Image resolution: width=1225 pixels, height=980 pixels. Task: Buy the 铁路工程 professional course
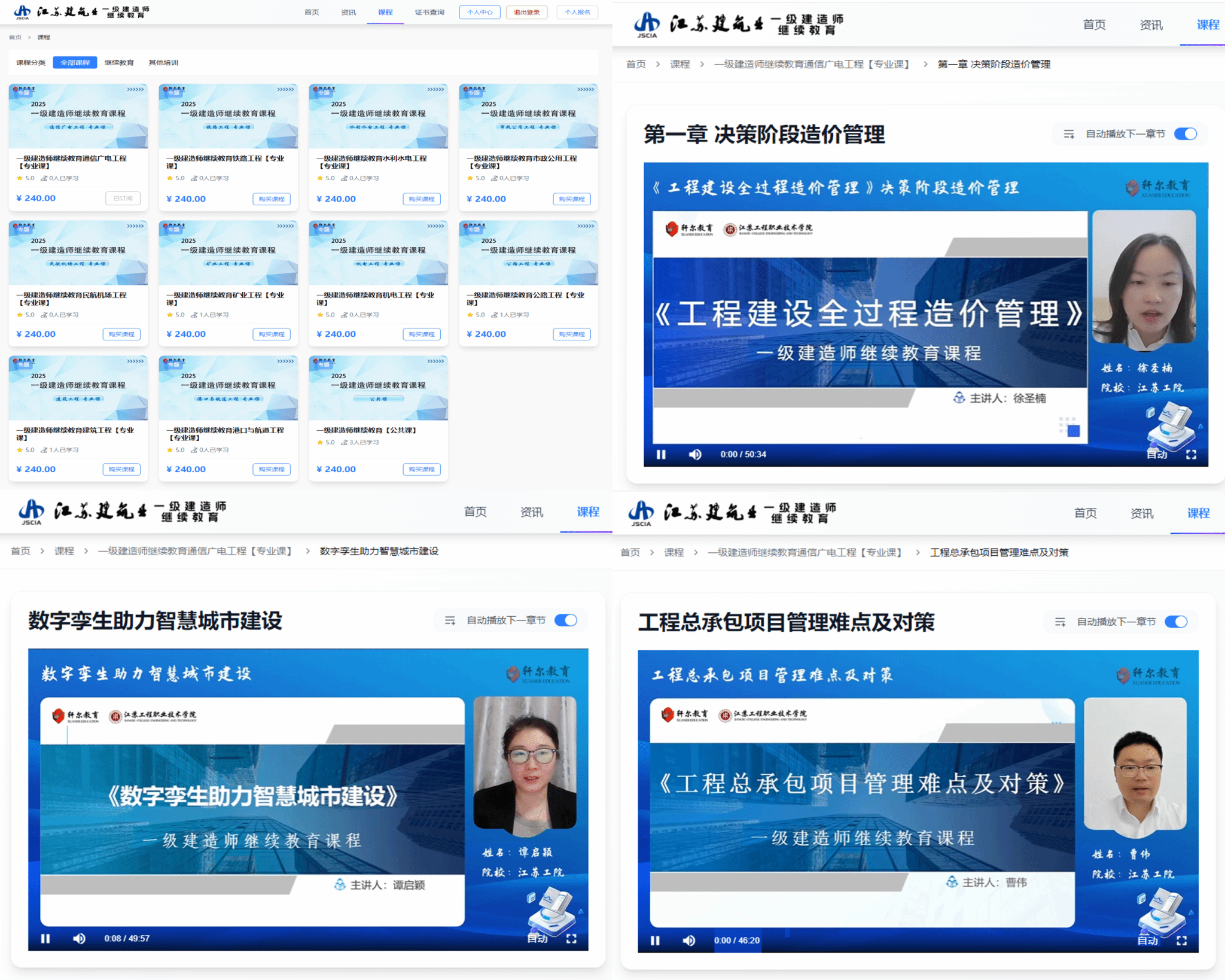[272, 199]
